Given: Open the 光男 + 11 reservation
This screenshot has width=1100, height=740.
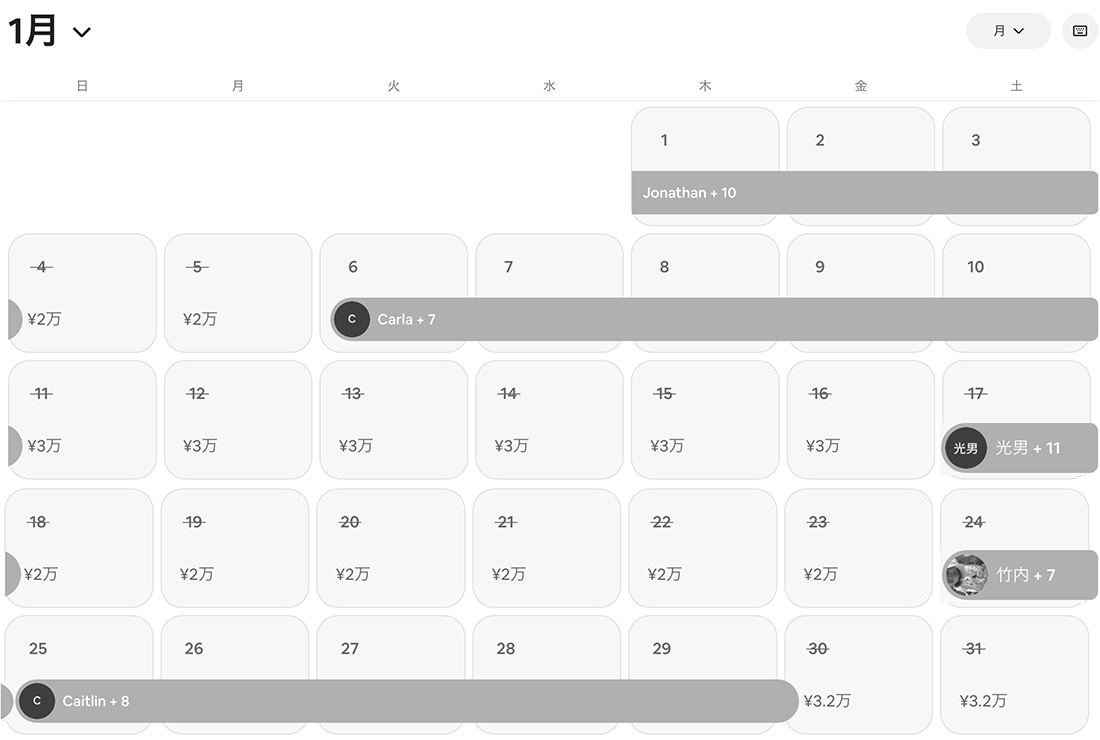Looking at the screenshot, I should coord(1040,448).
